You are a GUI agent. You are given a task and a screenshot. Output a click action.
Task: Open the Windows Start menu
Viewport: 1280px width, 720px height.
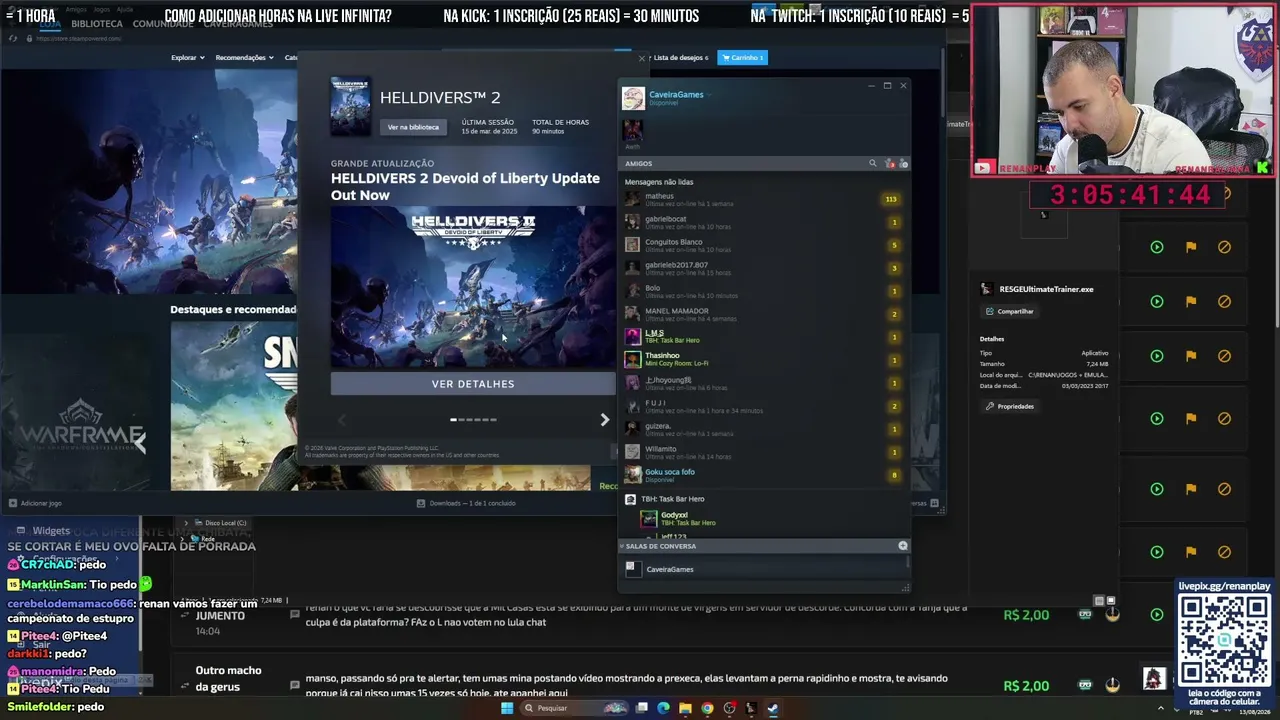pos(507,708)
